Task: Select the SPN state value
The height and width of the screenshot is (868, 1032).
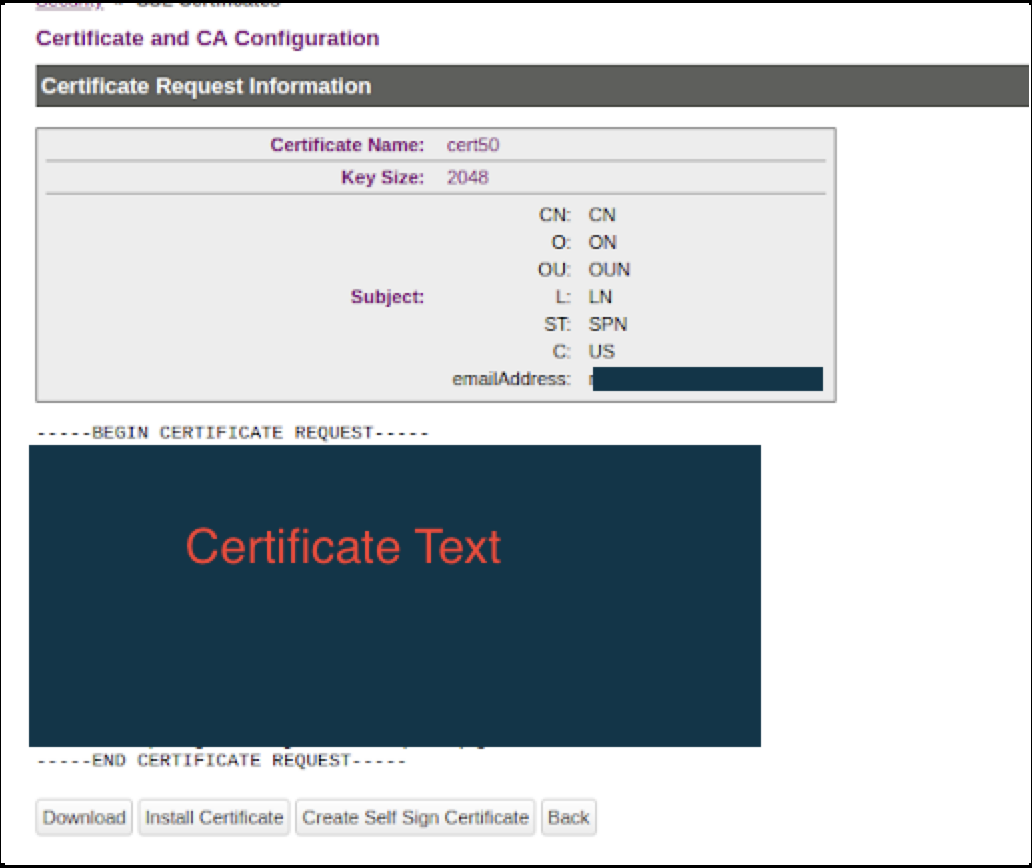Action: coord(607,324)
